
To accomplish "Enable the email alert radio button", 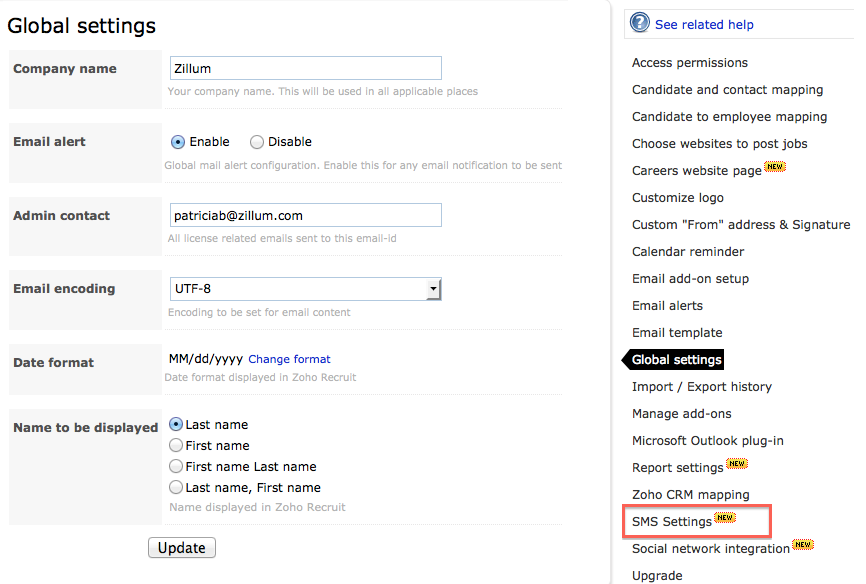I will (178, 142).
